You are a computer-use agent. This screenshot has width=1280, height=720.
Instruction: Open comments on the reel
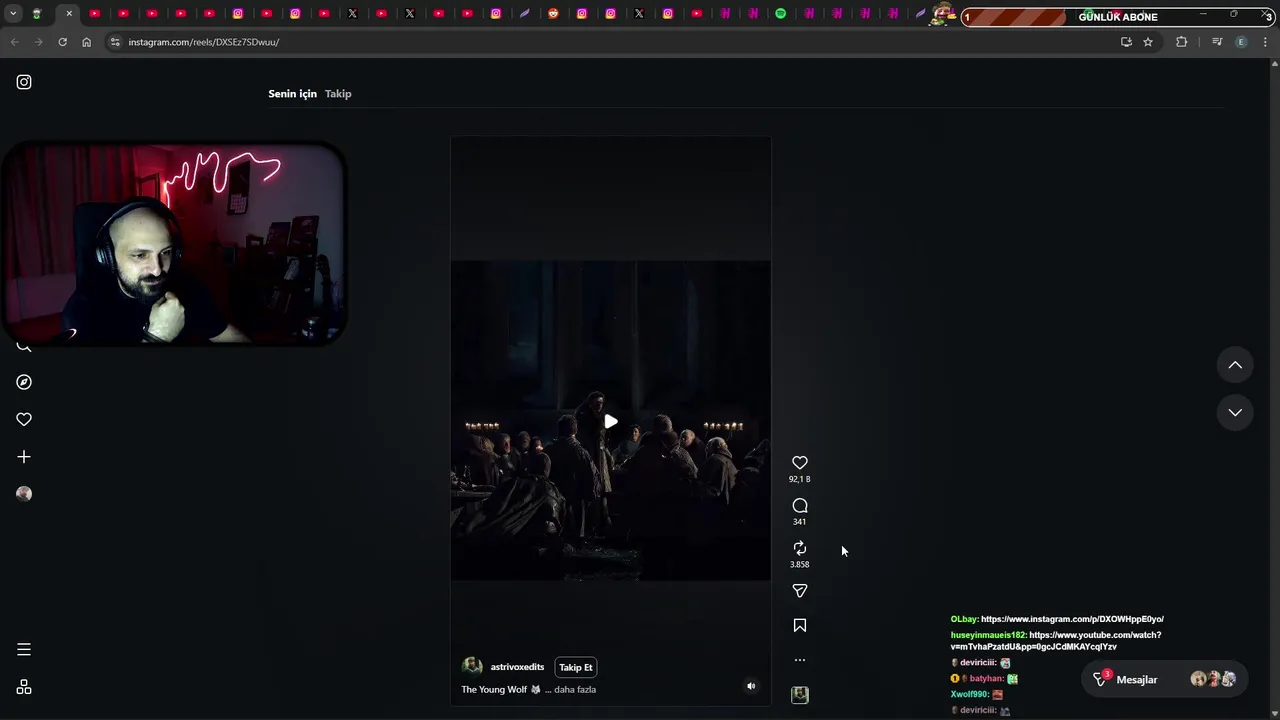tap(800, 506)
